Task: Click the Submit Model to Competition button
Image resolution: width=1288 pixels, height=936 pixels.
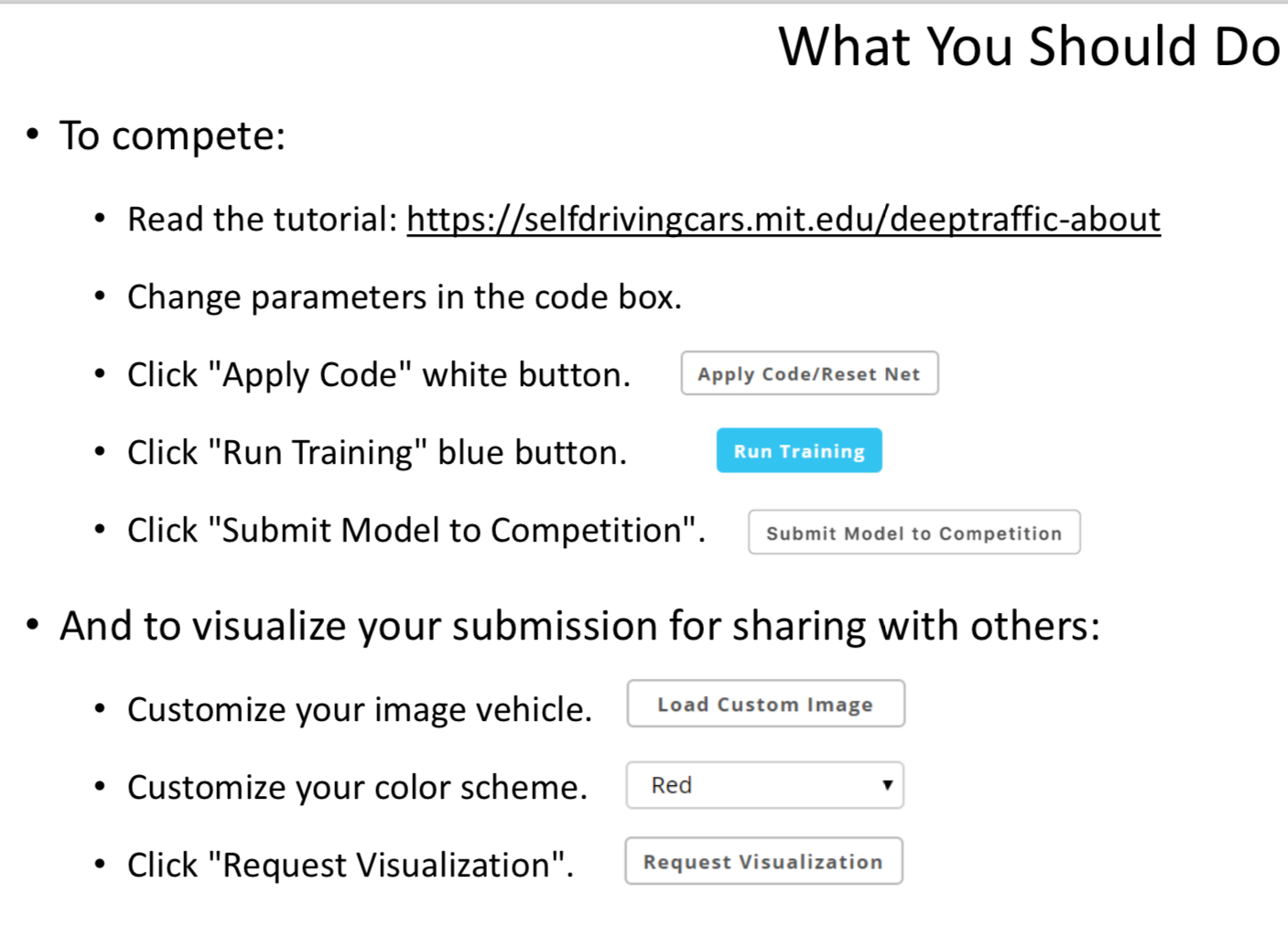Action: click(914, 533)
